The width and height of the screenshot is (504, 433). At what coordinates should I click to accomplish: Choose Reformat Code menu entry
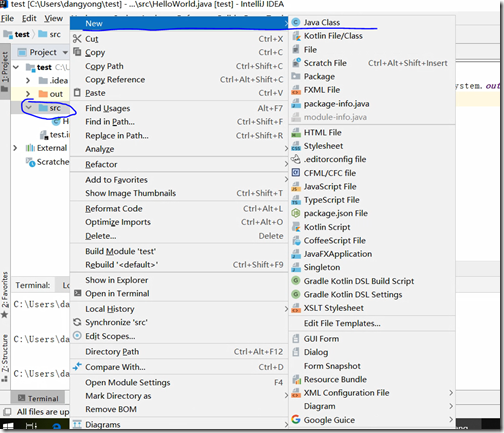pyautogui.click(x=180, y=209)
